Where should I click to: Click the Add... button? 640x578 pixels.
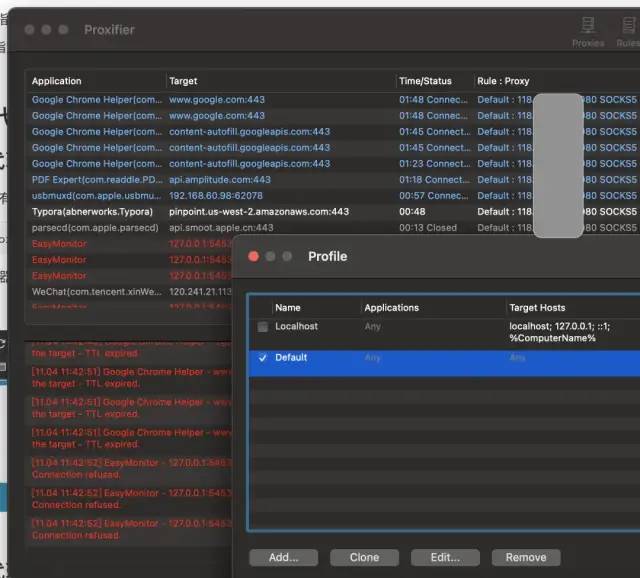click(x=284, y=558)
